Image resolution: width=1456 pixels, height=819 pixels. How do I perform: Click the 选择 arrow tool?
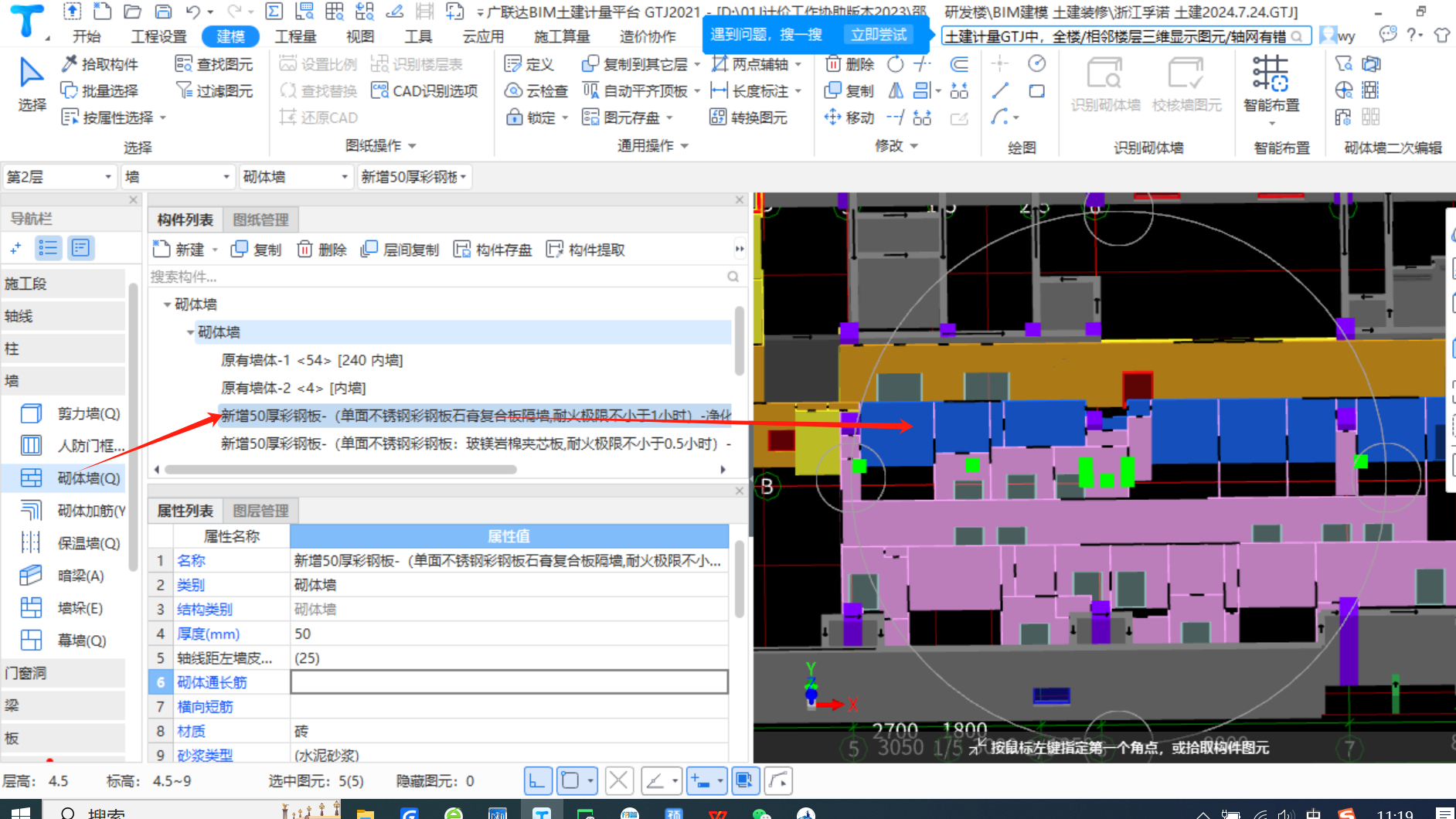31,84
